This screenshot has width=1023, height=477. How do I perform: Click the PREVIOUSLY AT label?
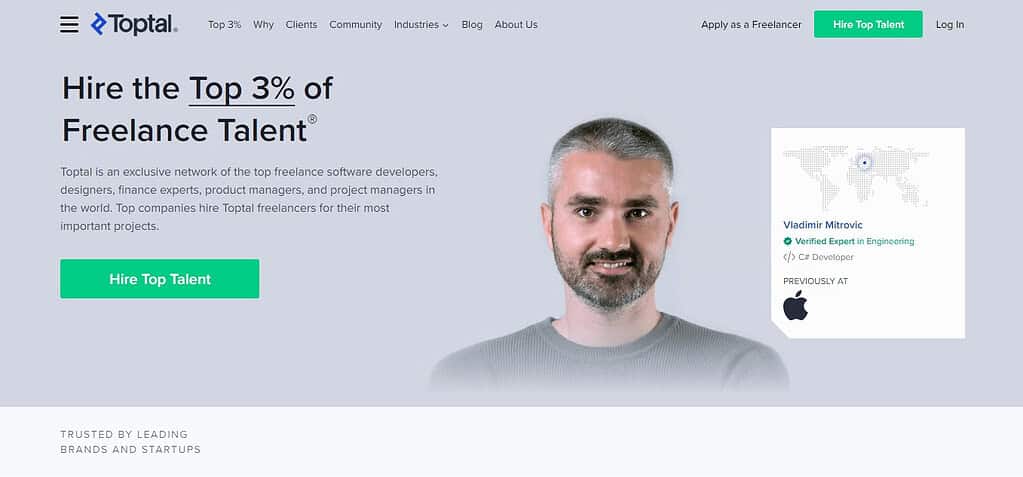click(816, 281)
